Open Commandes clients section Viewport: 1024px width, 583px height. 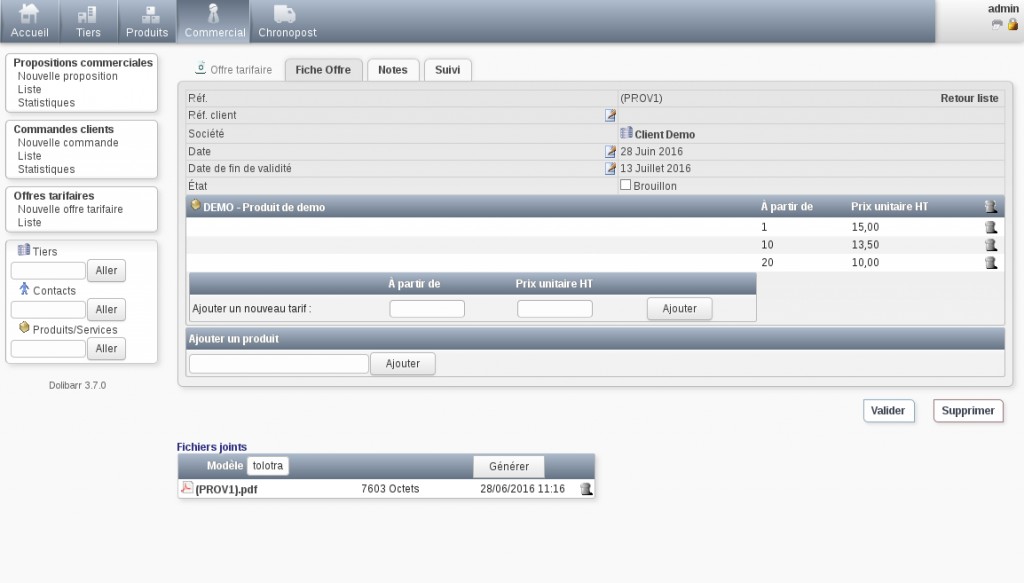[63, 129]
